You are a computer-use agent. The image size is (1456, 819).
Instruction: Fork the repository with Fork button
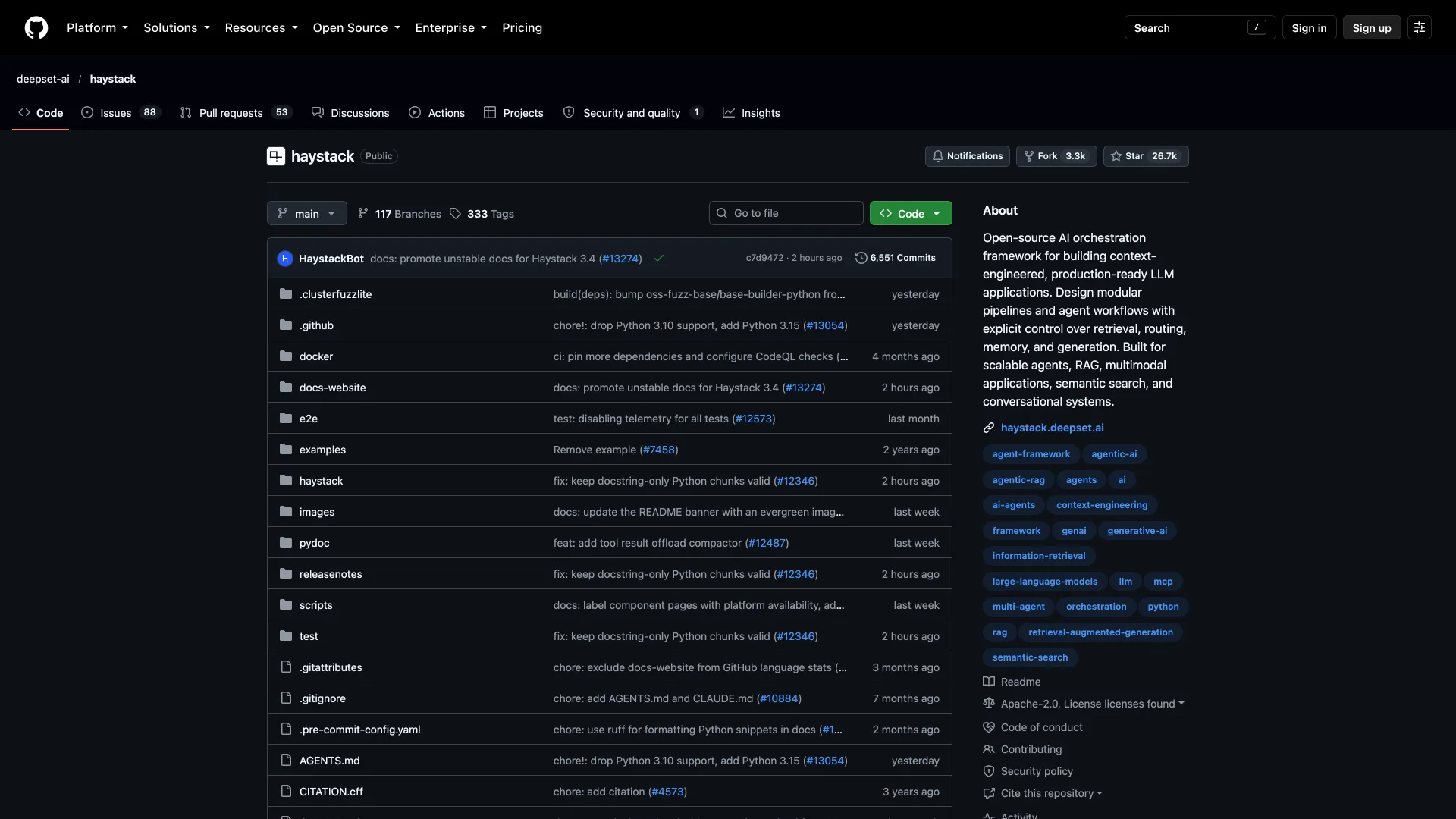(x=1056, y=156)
